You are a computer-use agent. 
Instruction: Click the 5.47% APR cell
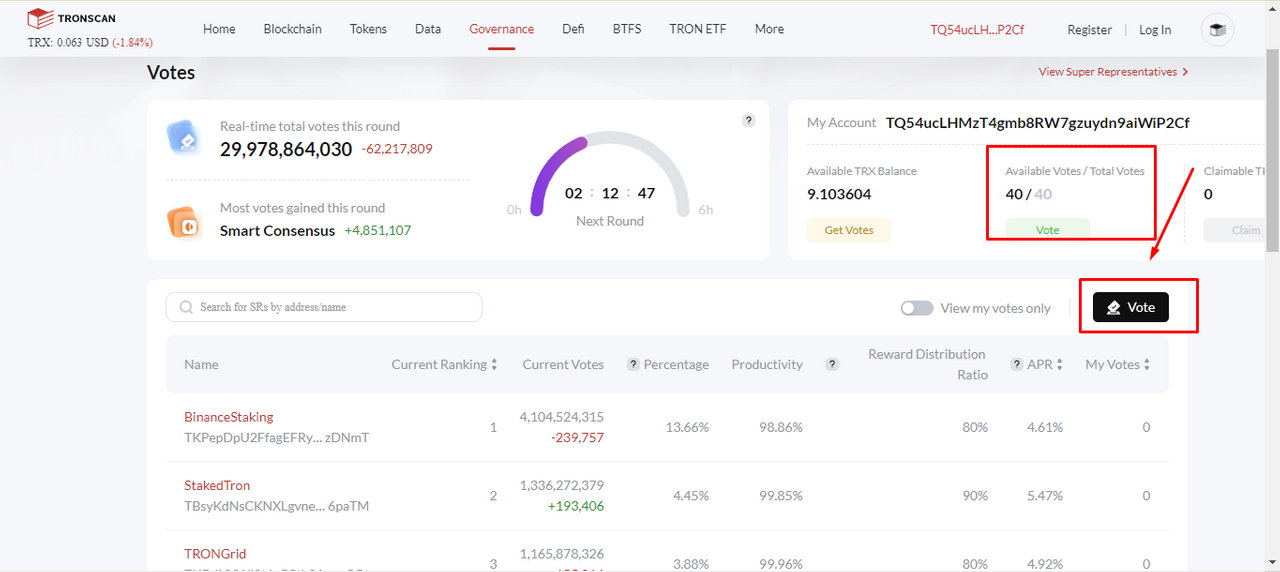[x=1043, y=495]
